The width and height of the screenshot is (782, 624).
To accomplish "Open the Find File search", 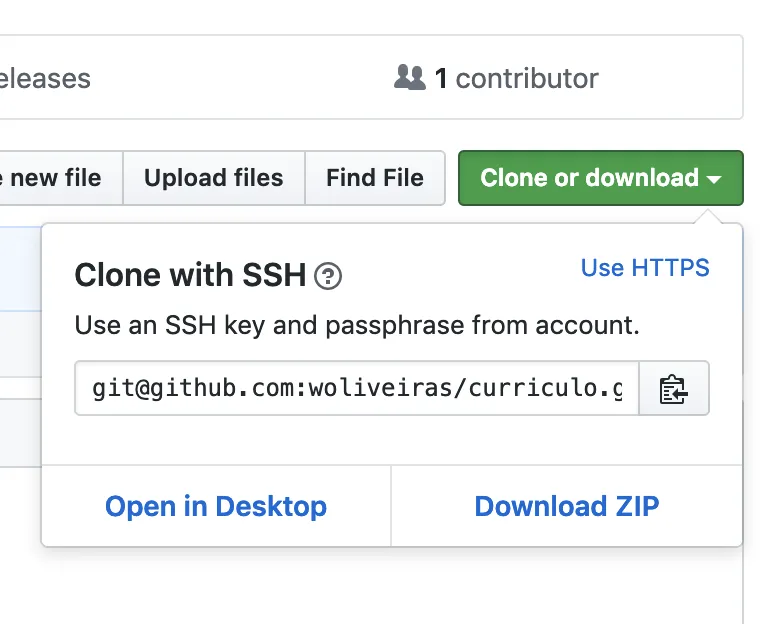I will click(x=375, y=178).
